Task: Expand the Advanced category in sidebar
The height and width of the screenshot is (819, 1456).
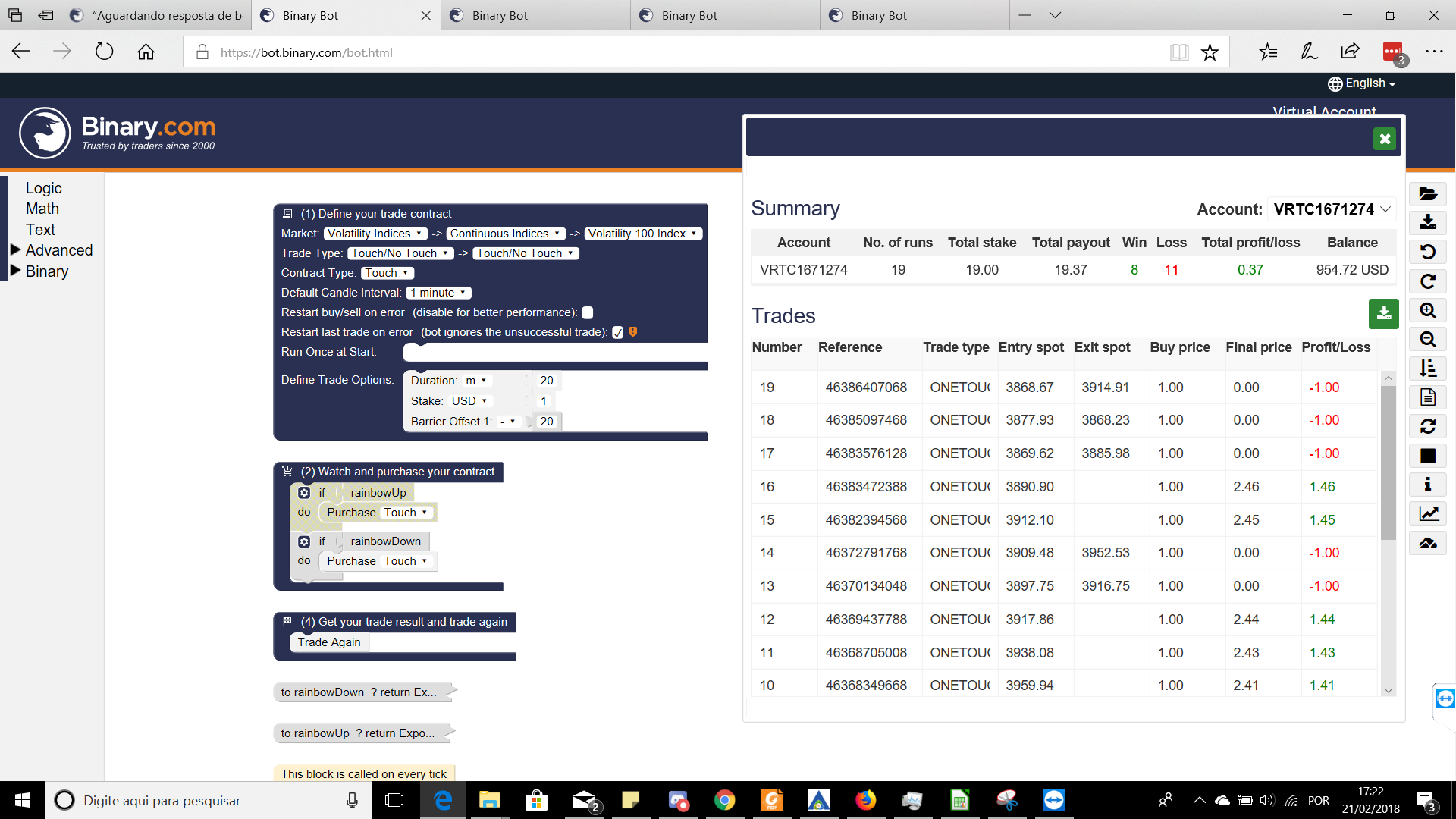Action: click(x=58, y=250)
